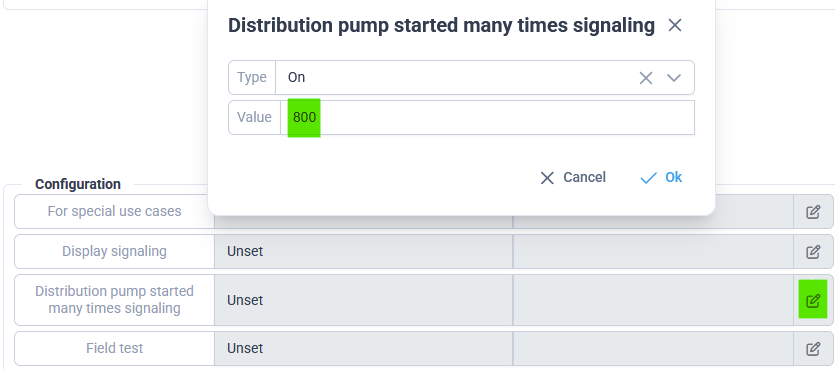Click the Value field label in dialog
Viewport: 835px width, 369px height.
254,117
